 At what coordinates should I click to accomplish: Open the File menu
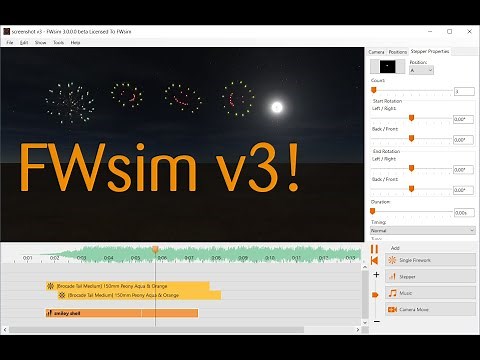(10, 43)
